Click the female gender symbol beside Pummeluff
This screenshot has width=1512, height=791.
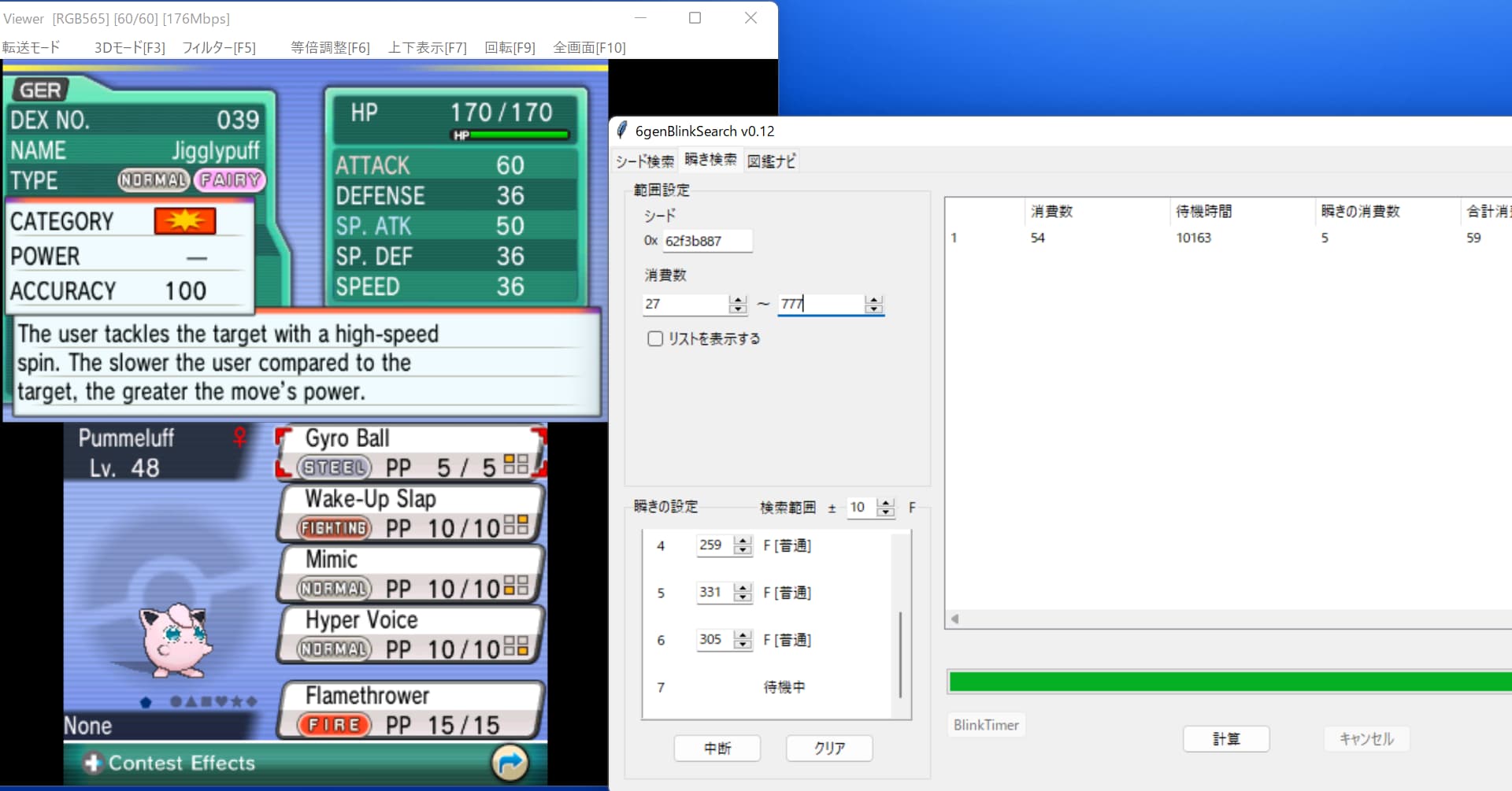239,437
